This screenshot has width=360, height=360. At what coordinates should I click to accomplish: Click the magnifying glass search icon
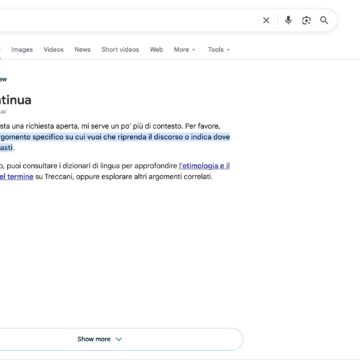324,20
